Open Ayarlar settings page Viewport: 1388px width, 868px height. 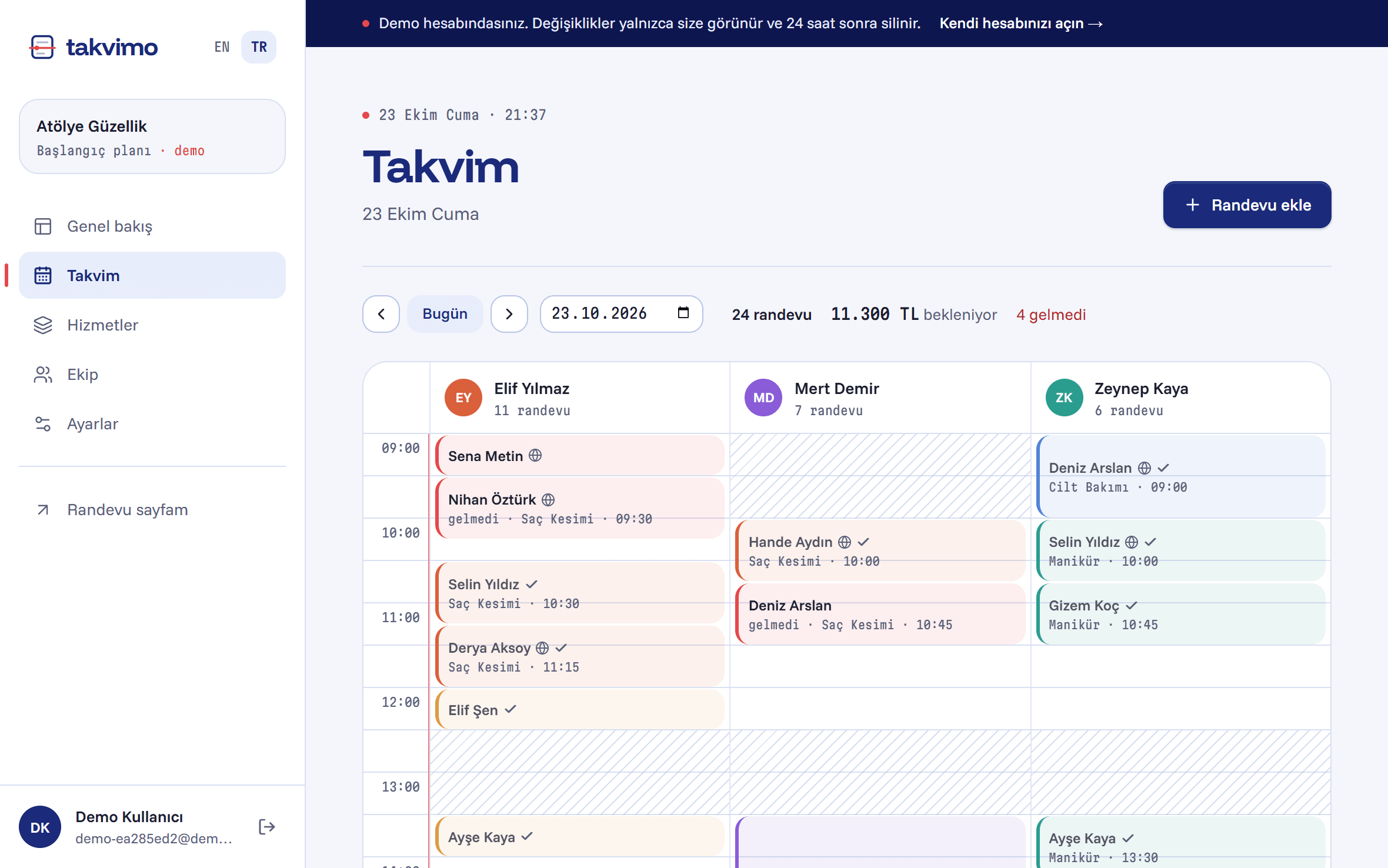pos(152,424)
